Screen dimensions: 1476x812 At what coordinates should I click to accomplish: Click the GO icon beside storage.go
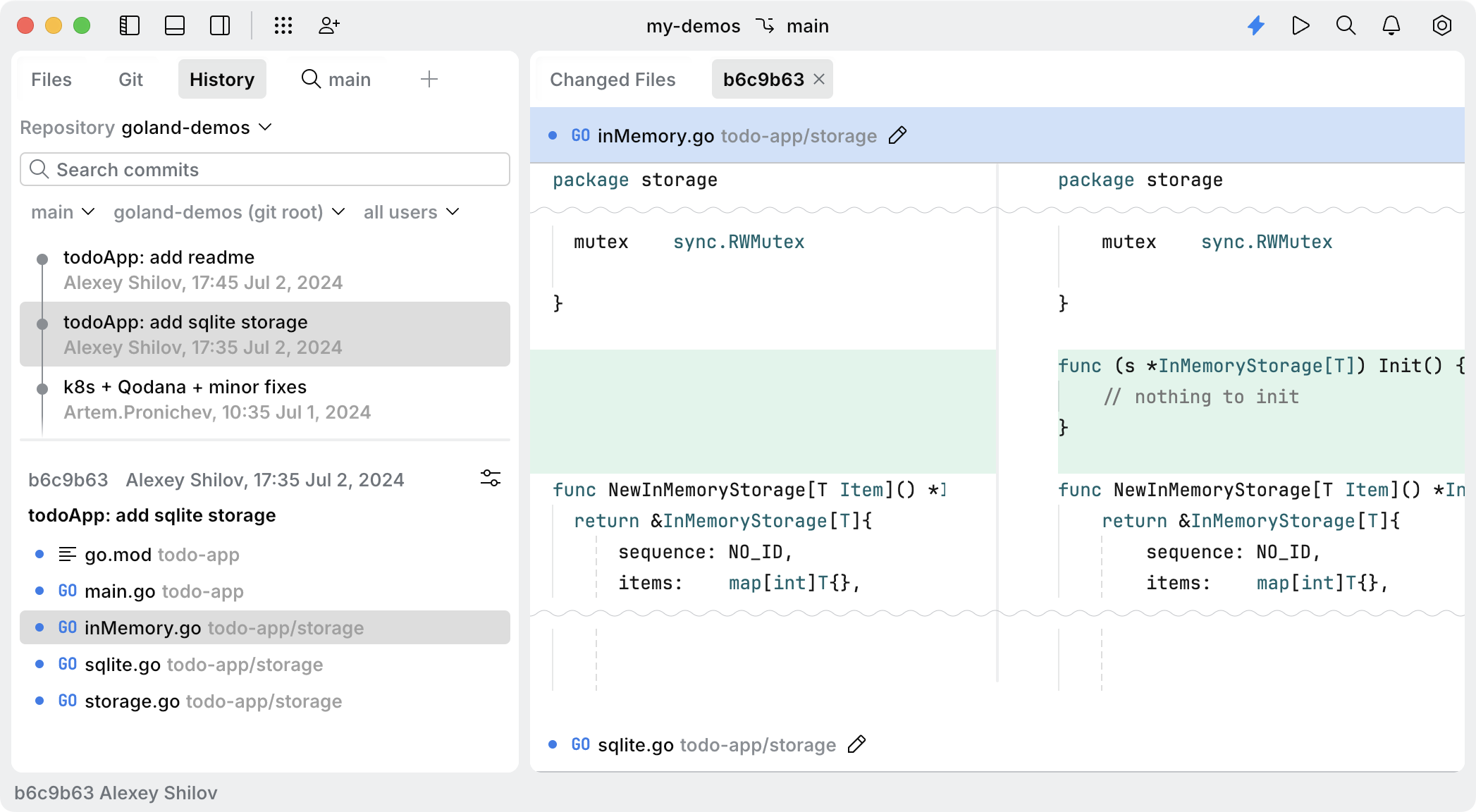(x=68, y=701)
